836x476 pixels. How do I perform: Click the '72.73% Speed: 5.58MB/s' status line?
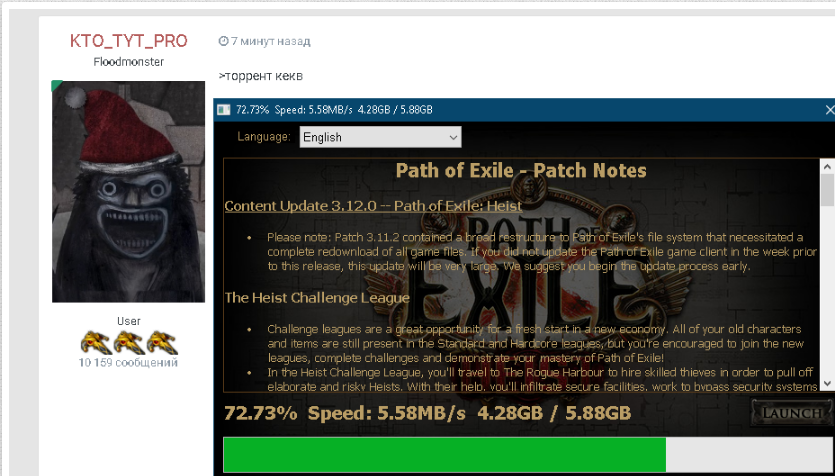pyautogui.click(x=427, y=413)
